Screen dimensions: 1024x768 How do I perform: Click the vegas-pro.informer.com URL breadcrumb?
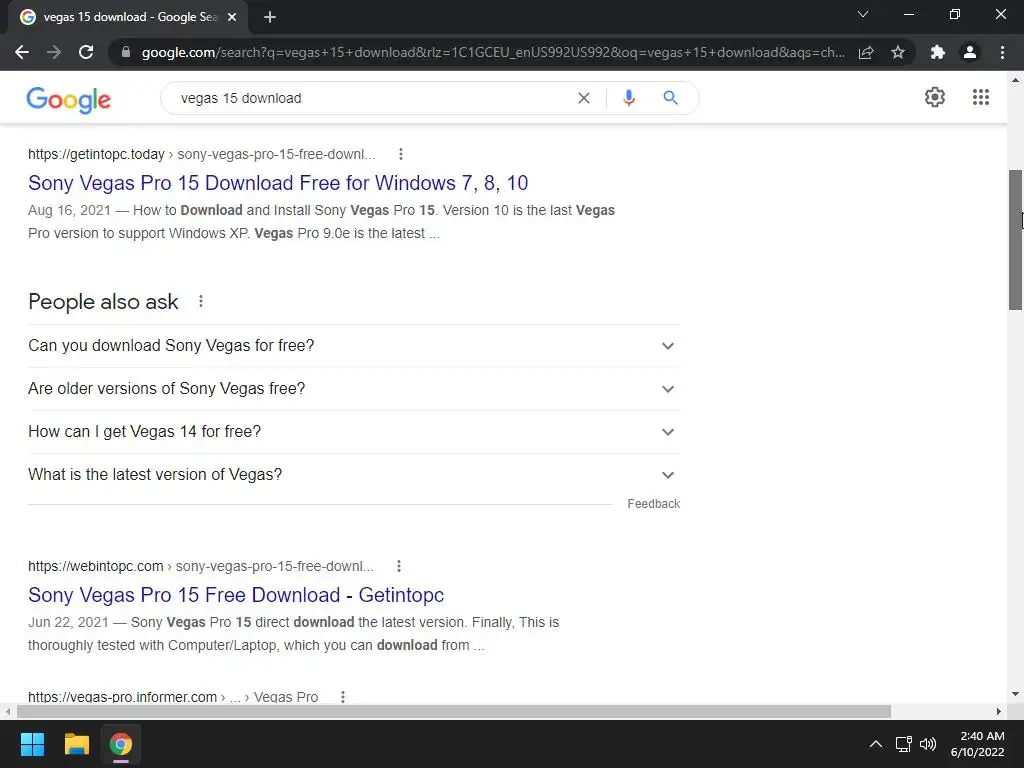pyautogui.click(x=173, y=697)
